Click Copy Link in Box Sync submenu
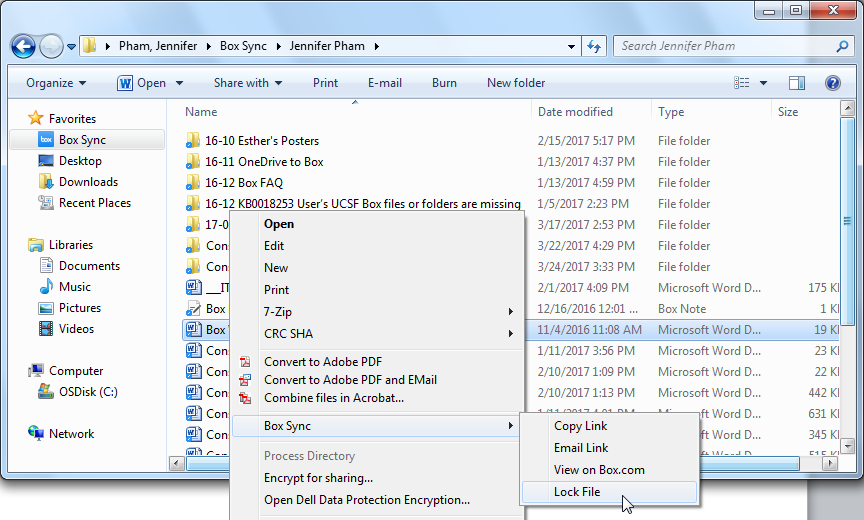Viewport: 864px width, 520px height. coord(581,426)
